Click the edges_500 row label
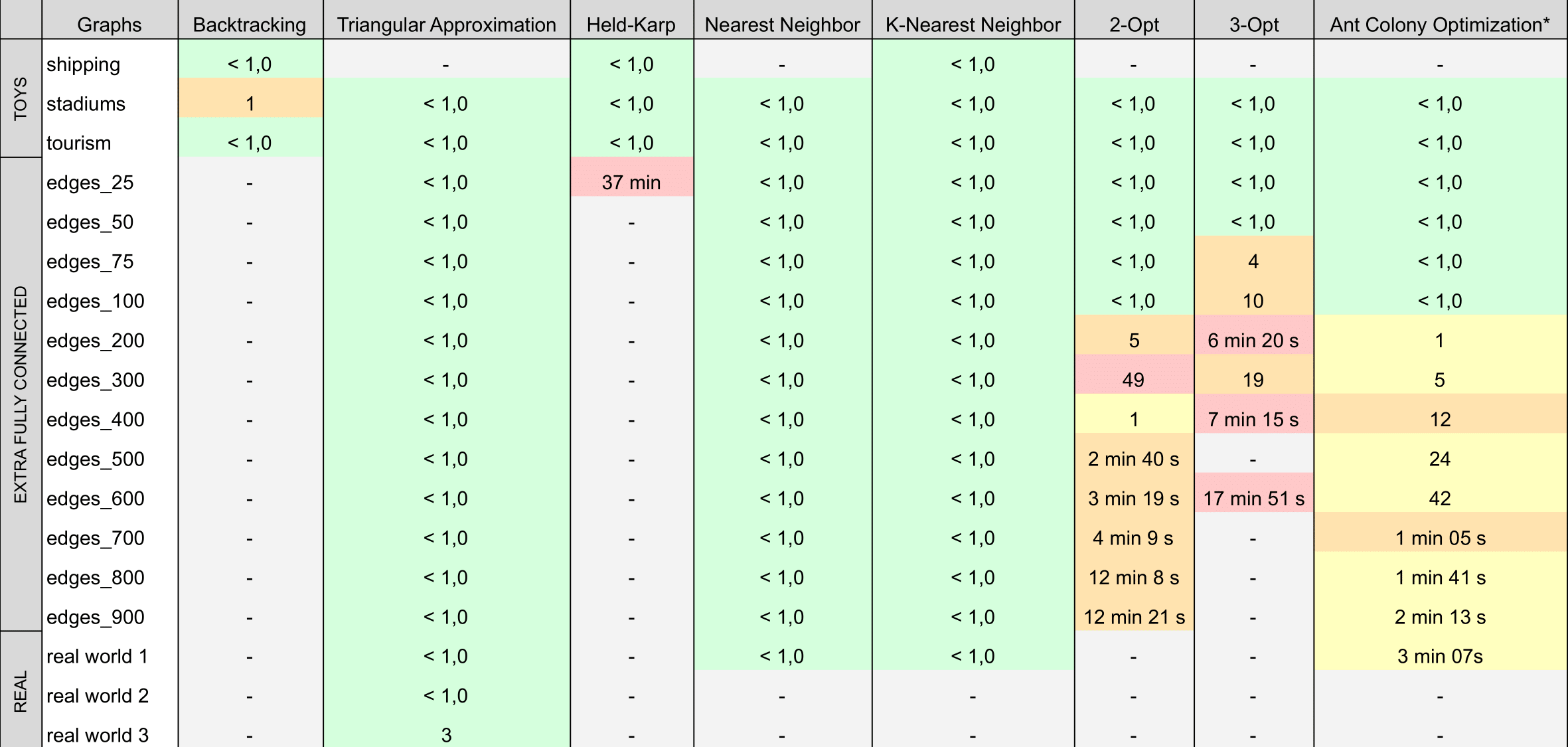This screenshot has height=747, width=1568. coord(96,459)
